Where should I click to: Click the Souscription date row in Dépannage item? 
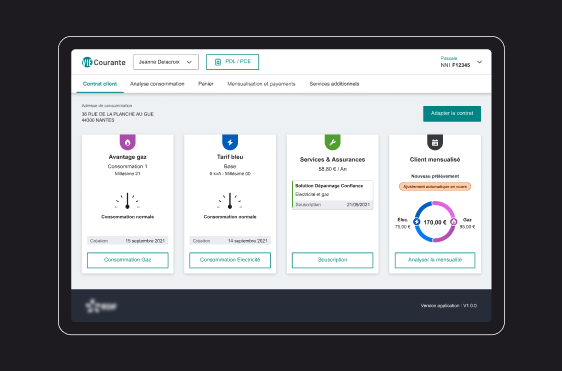(x=333, y=205)
